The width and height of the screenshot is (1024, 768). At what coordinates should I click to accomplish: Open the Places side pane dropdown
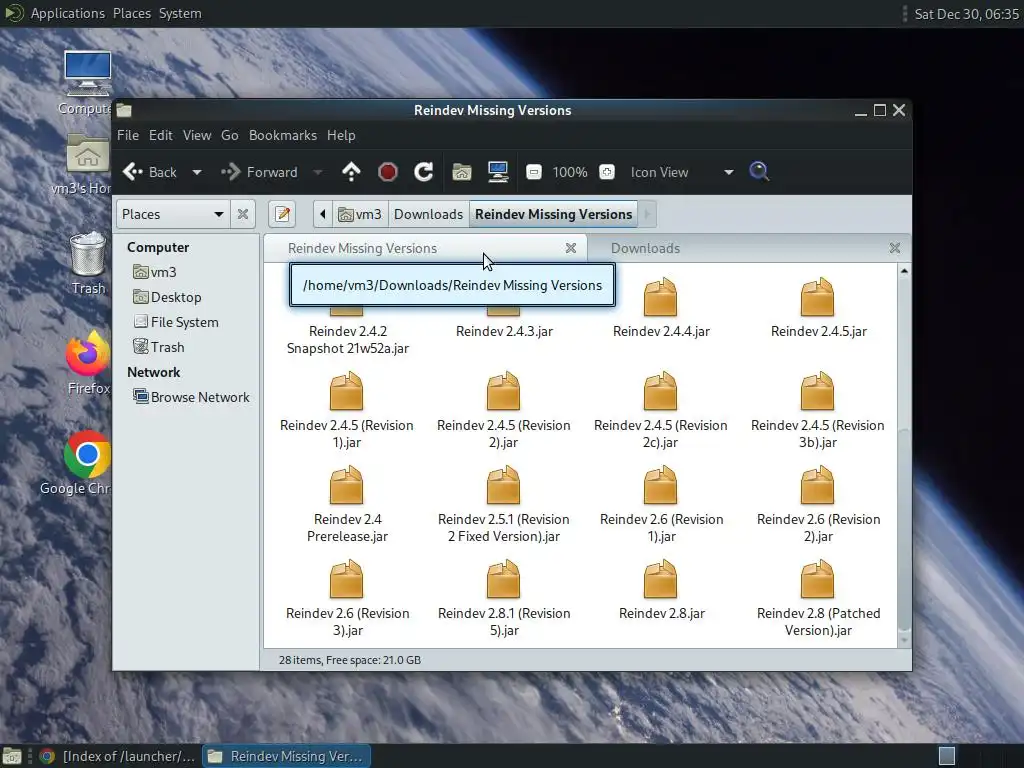click(172, 214)
